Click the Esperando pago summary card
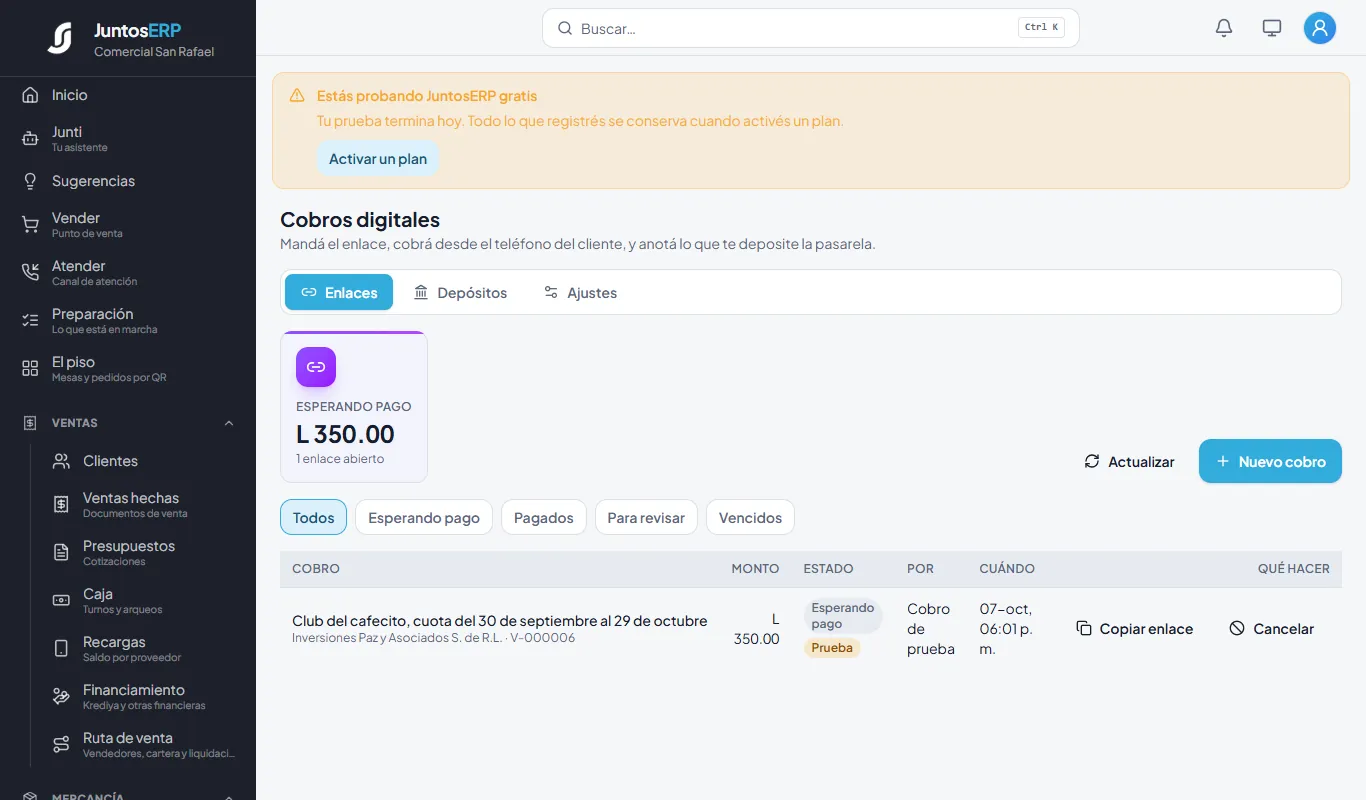Image resolution: width=1366 pixels, height=800 pixels. pos(354,407)
